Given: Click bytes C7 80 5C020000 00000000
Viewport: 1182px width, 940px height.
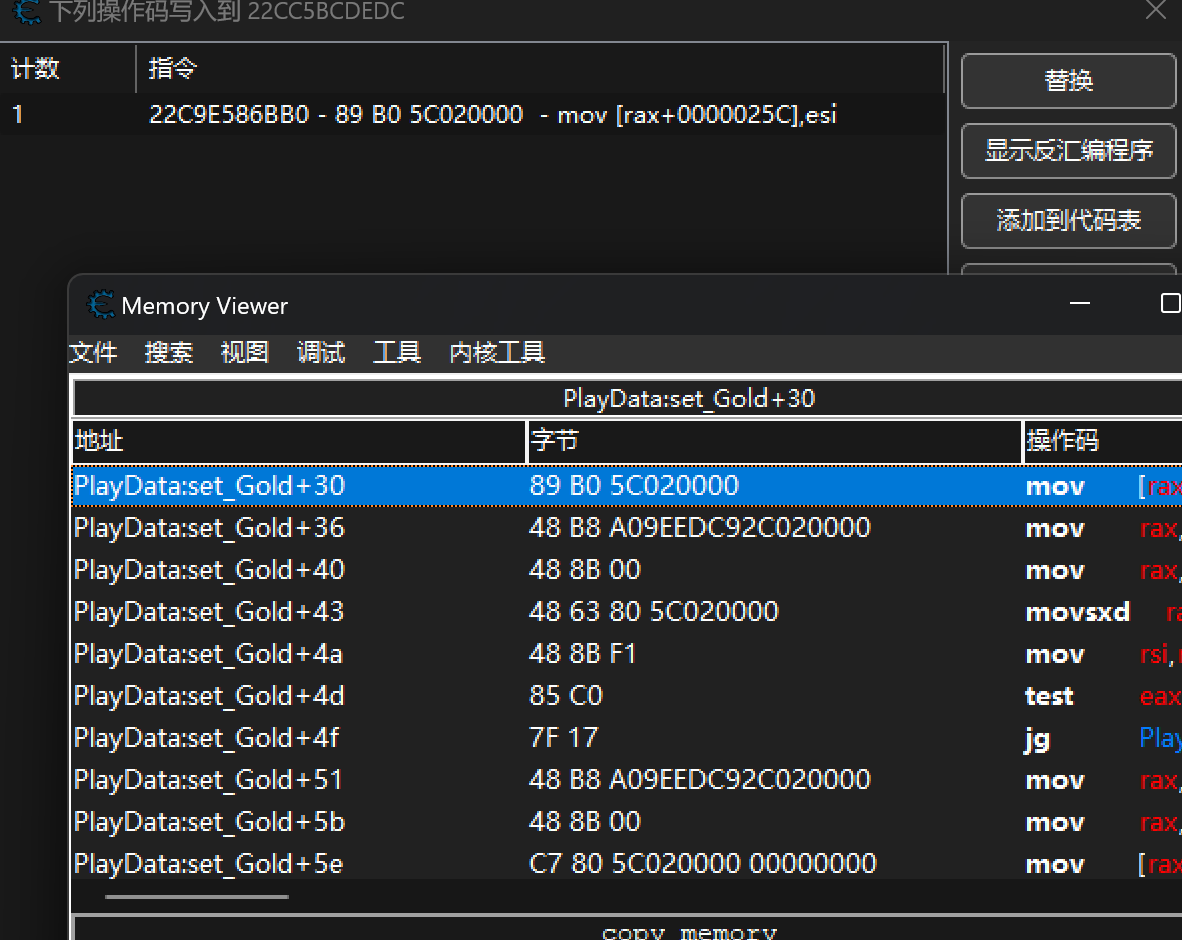Looking at the screenshot, I should point(703,863).
